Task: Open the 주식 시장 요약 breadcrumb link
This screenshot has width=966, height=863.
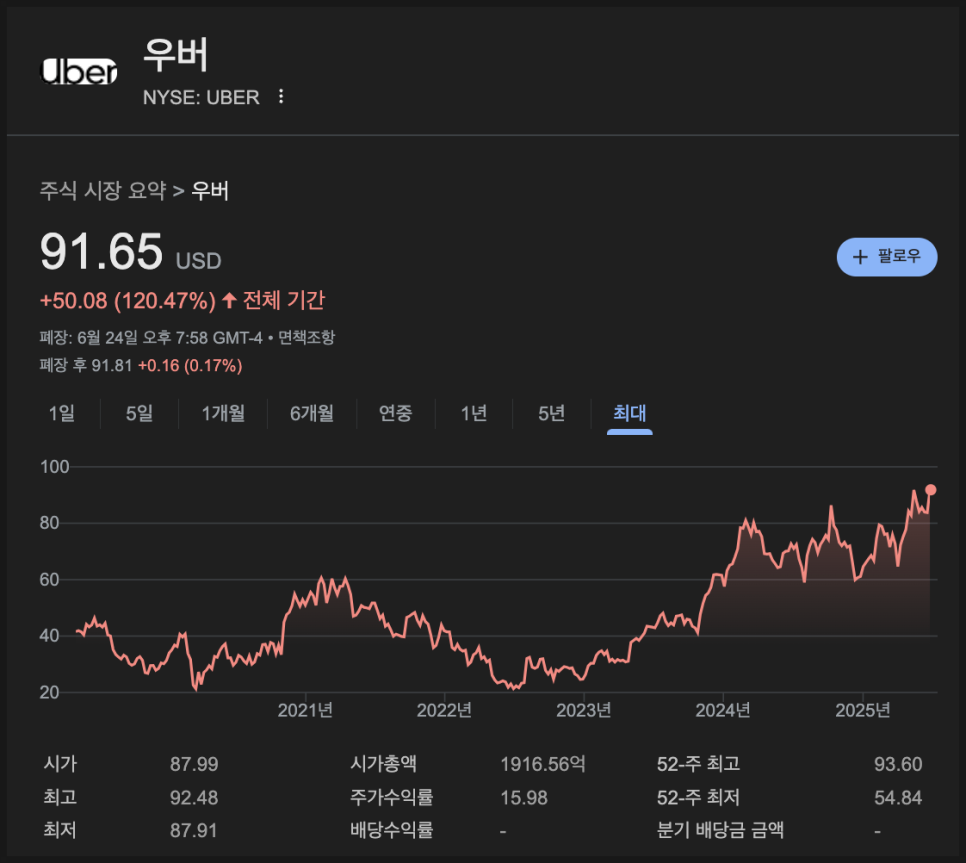Action: (x=103, y=190)
